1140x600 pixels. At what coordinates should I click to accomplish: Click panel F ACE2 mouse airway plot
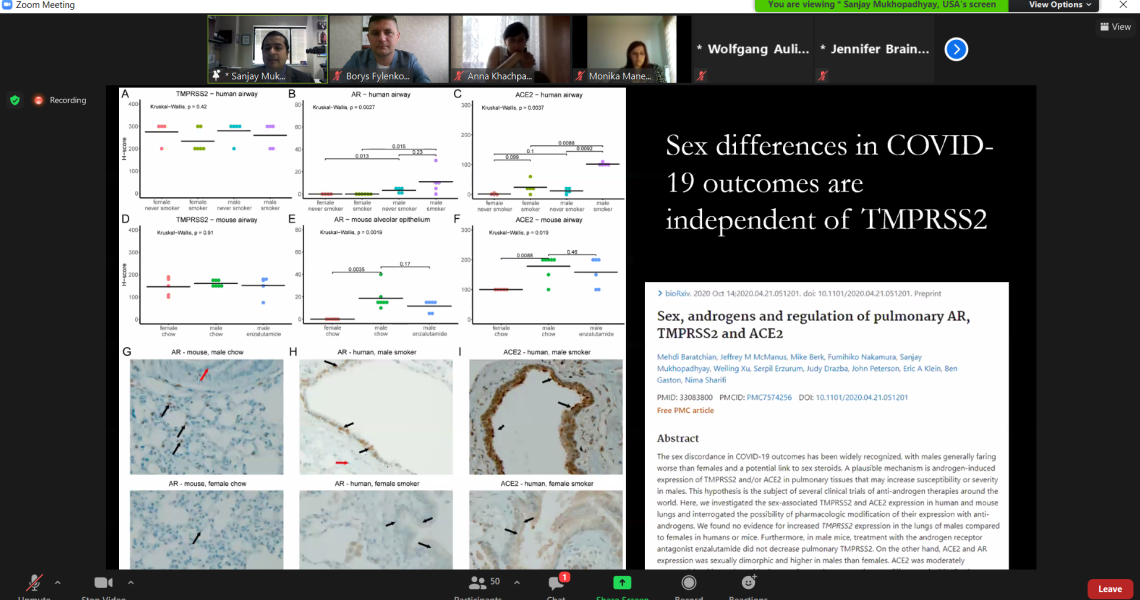539,275
